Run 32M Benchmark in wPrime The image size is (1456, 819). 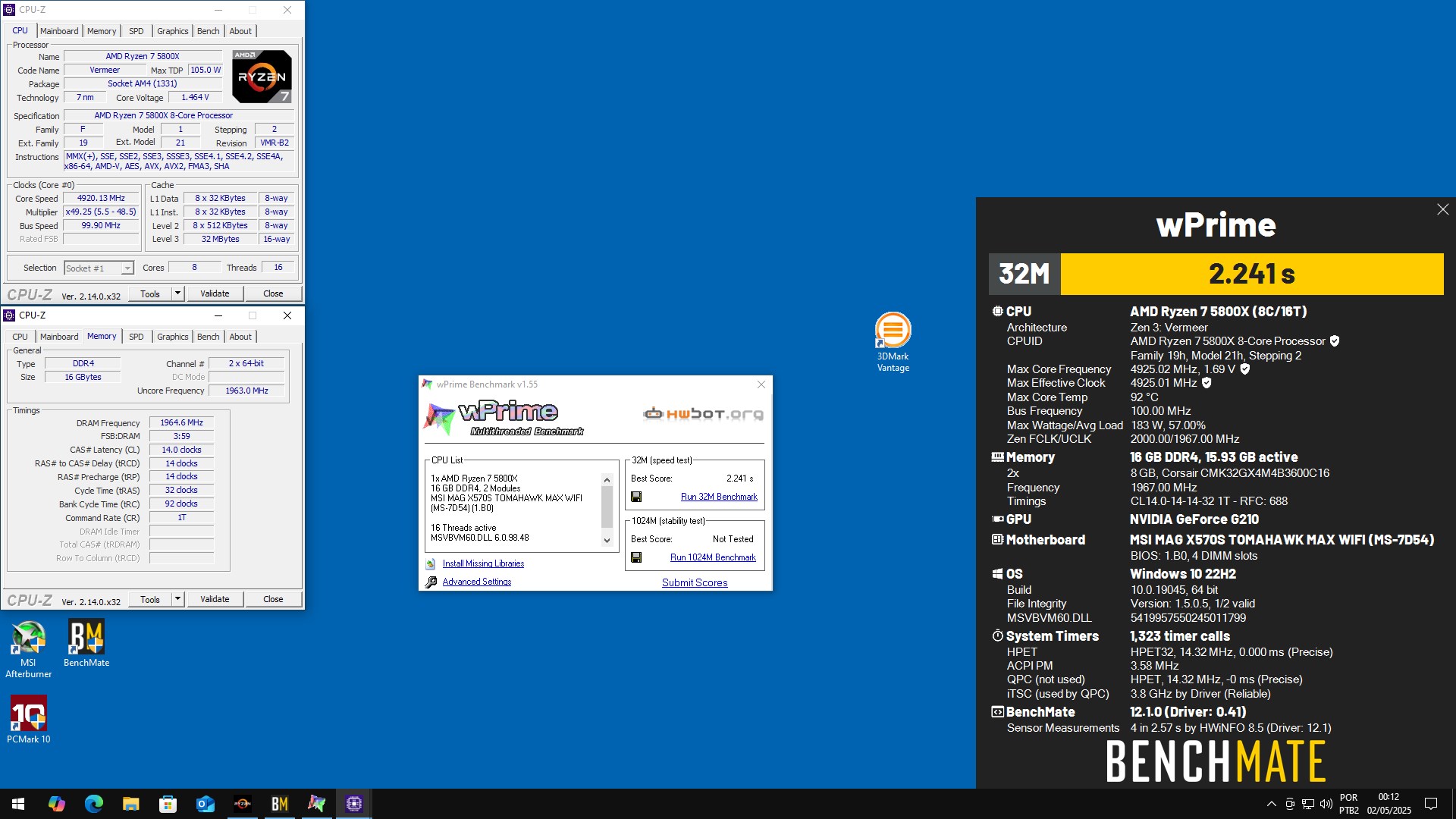click(x=719, y=497)
